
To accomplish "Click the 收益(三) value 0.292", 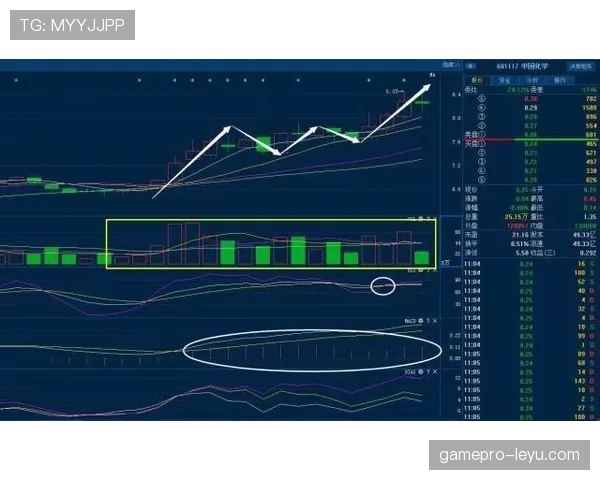I will (588, 253).
